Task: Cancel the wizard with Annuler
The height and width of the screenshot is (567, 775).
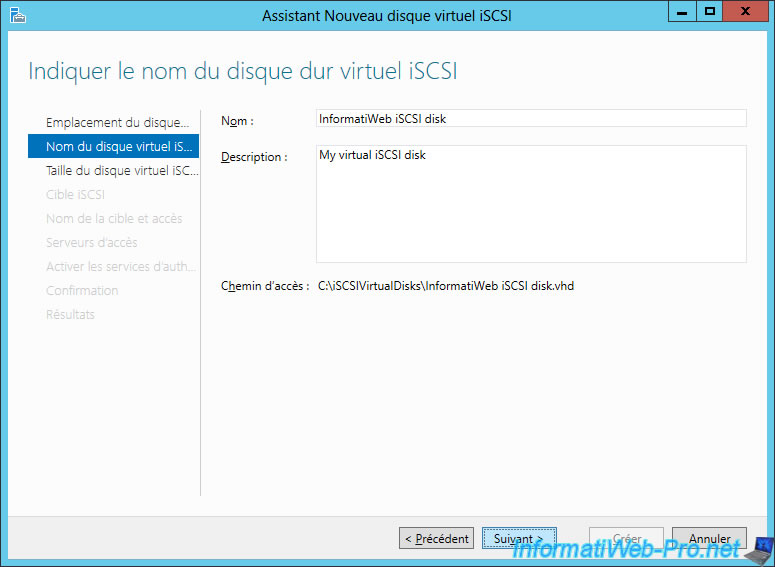Action: [x=709, y=538]
